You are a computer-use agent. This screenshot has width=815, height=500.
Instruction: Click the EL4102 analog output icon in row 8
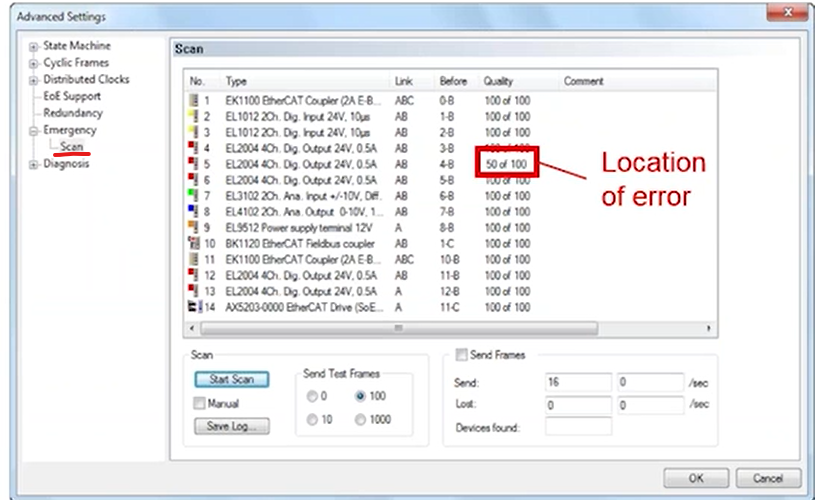click(193, 212)
